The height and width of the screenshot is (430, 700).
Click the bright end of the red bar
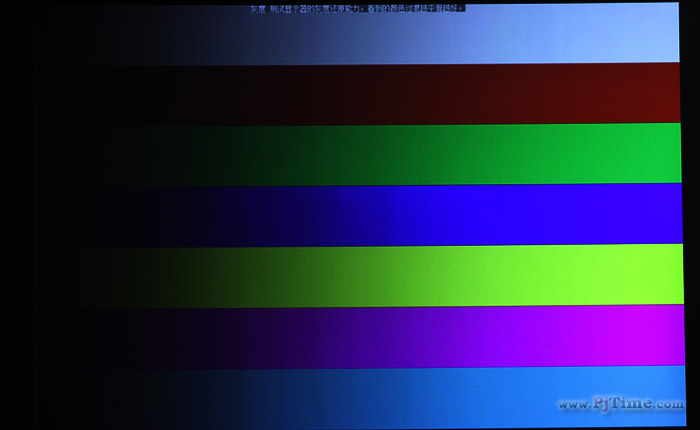click(x=650, y=94)
